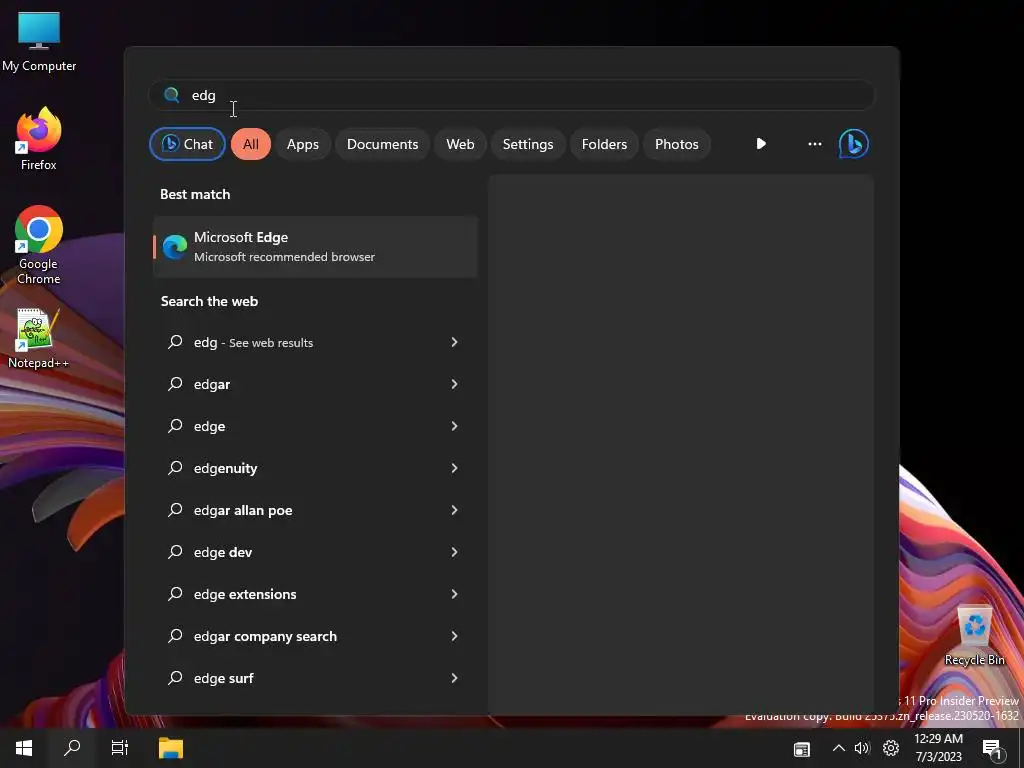
Task: Open the volume control in system tray
Action: click(x=862, y=748)
